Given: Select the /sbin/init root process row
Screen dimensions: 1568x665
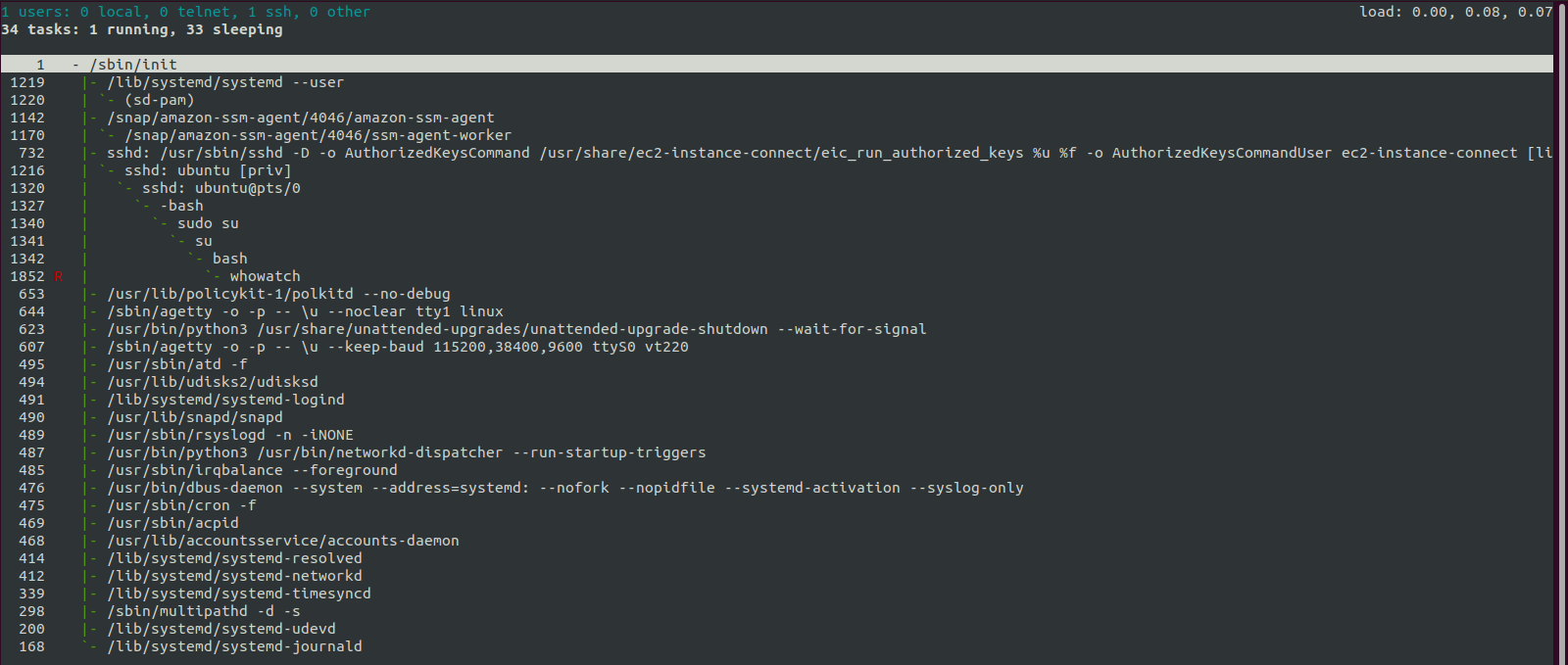Looking at the screenshot, I should (776, 65).
